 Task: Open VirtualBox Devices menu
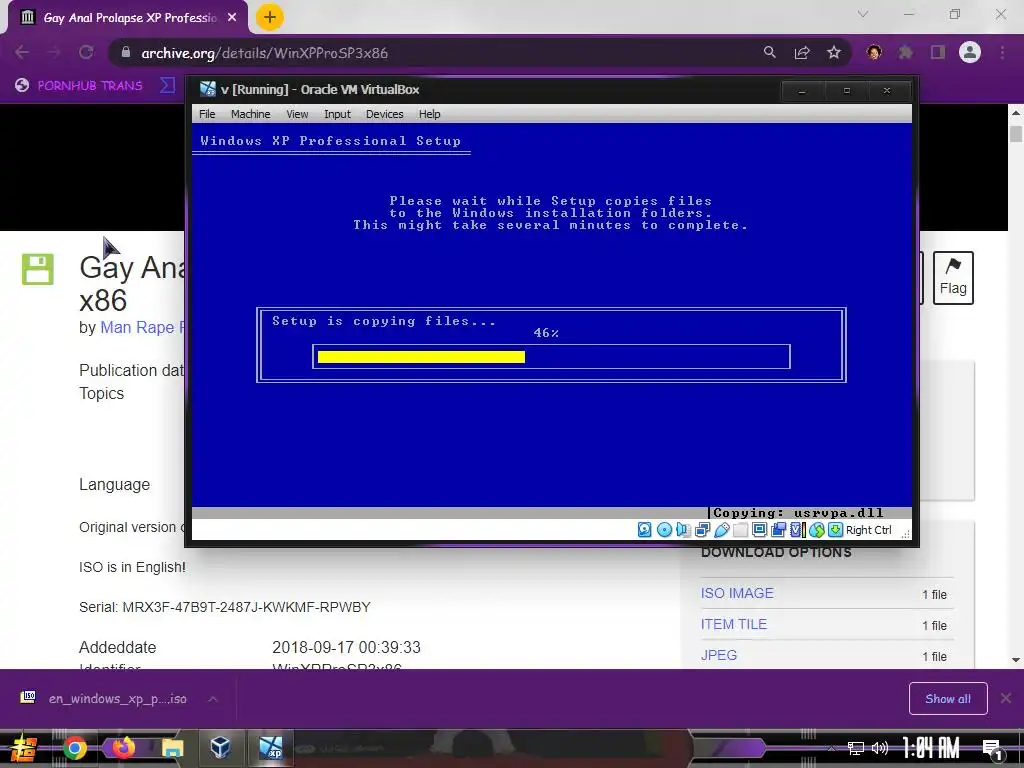click(x=385, y=114)
